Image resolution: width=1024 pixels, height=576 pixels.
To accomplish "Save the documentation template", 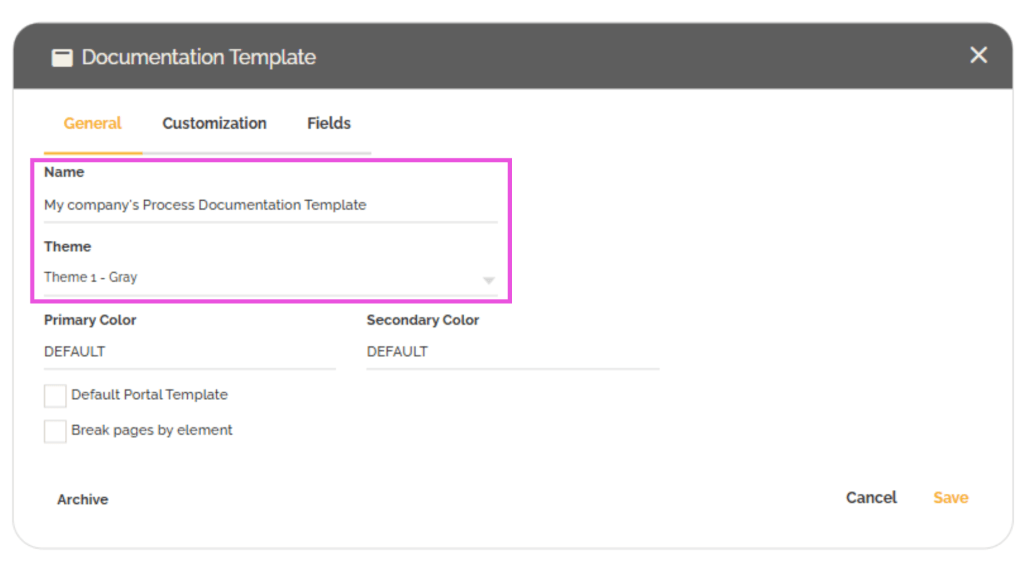I will tap(949, 497).
